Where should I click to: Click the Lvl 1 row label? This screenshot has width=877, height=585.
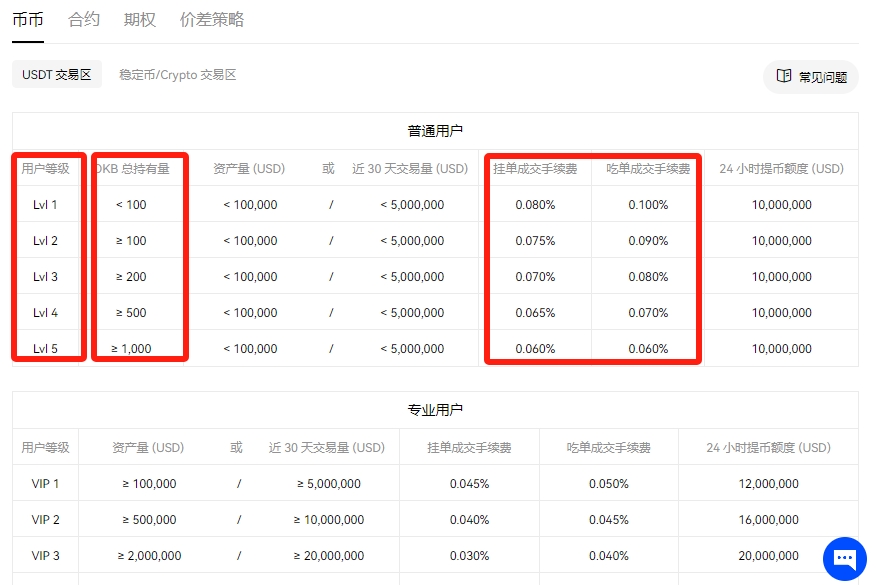(x=45, y=205)
